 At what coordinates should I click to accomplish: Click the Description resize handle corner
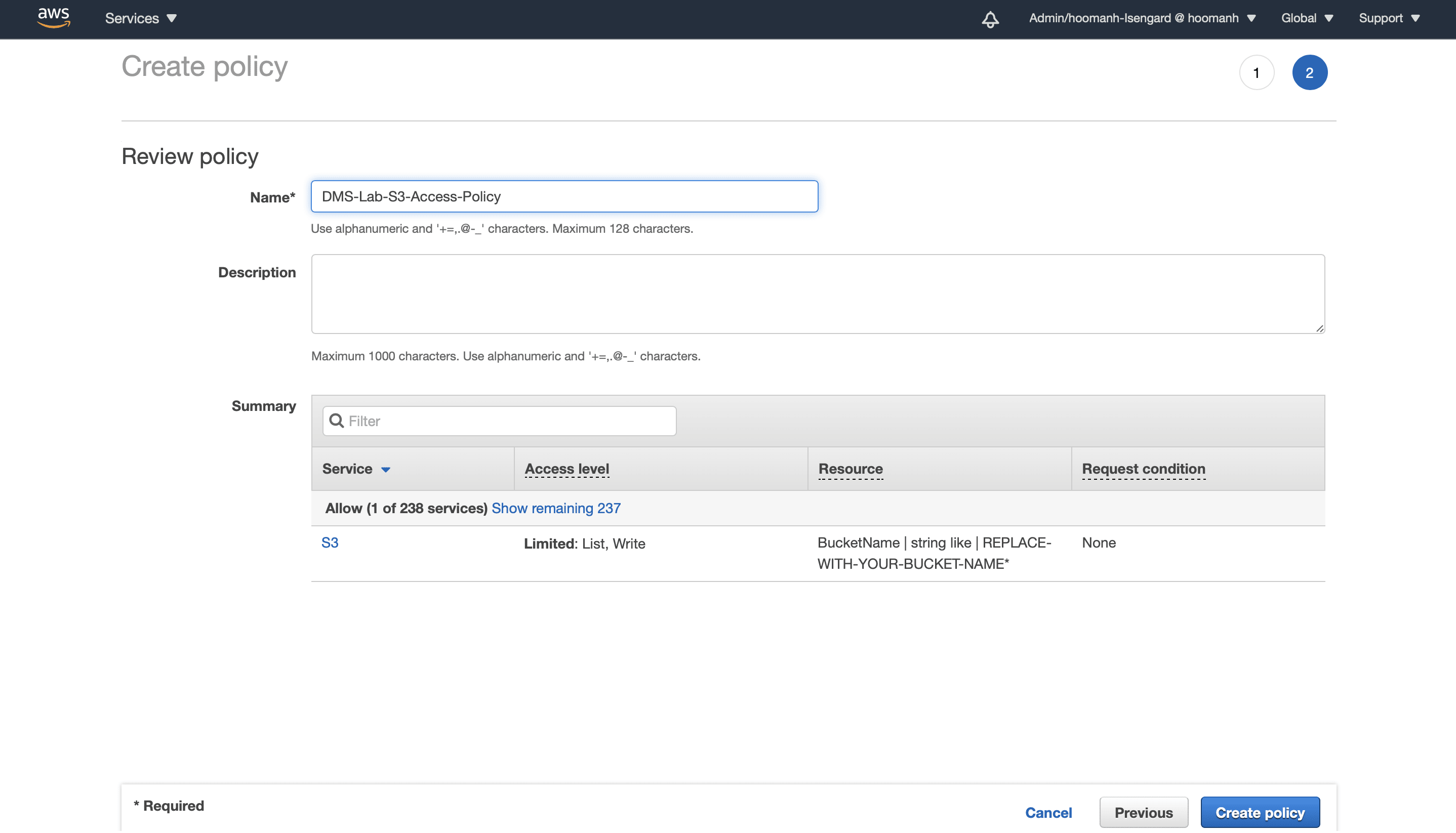[1319, 328]
